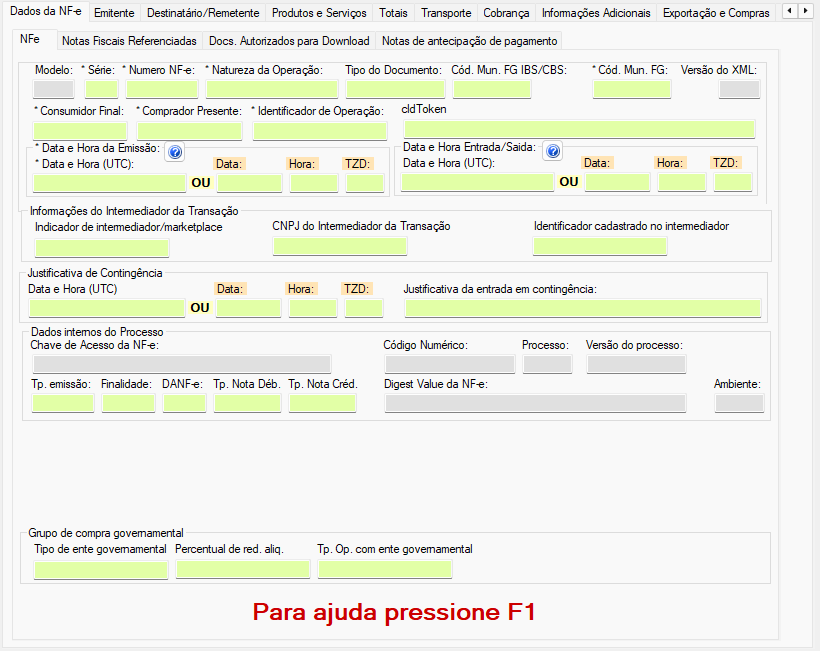Go to Produtos e Serviços tab

point(319,13)
